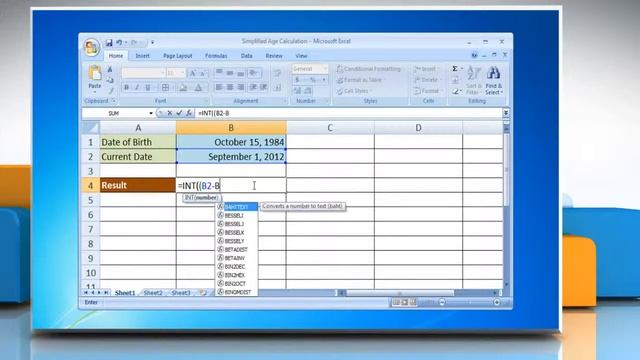Cancel formula entry with the X icon
Screen dimensions: 640x360
tap(170, 113)
